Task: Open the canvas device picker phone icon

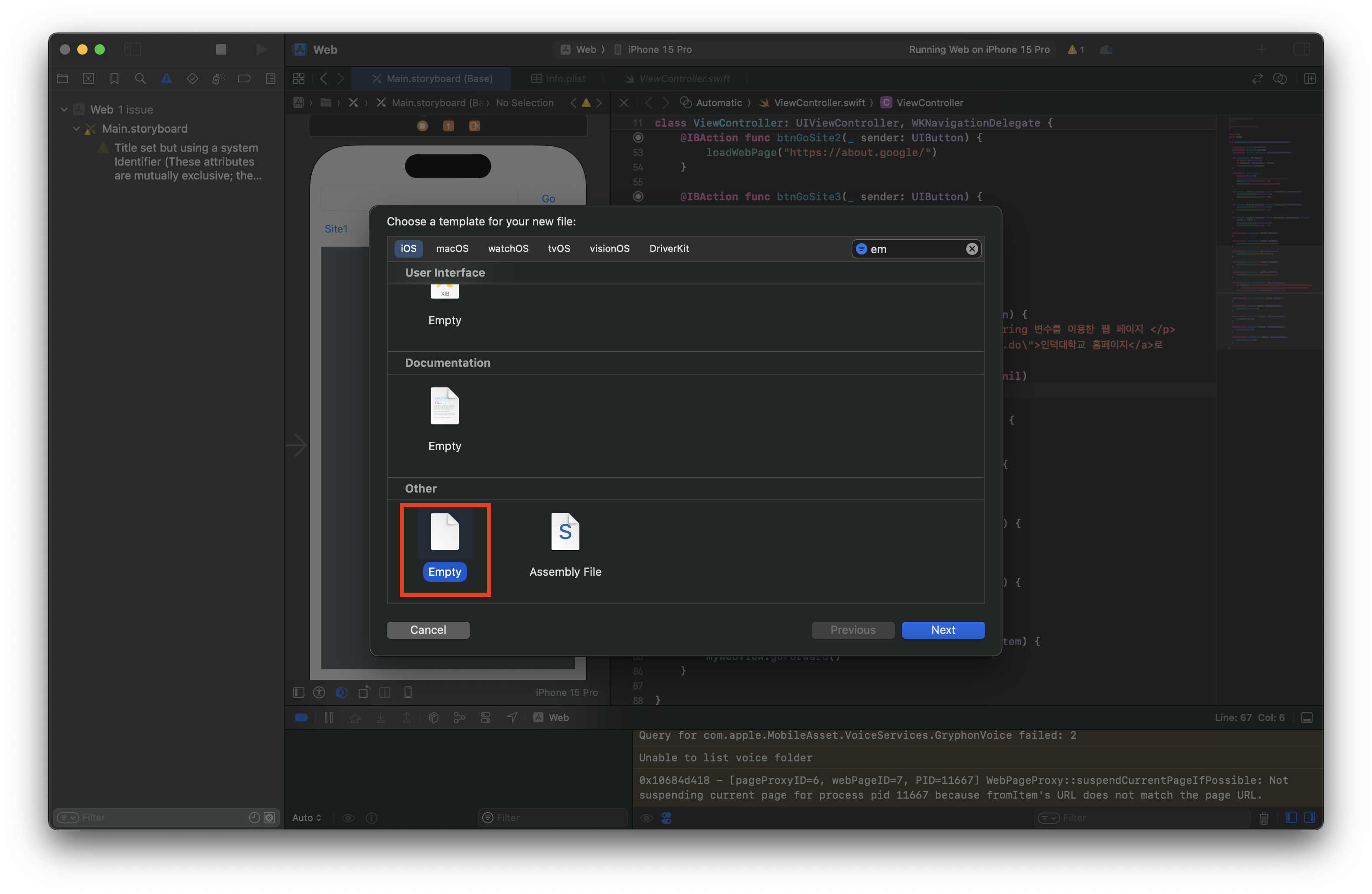Action: click(408, 692)
